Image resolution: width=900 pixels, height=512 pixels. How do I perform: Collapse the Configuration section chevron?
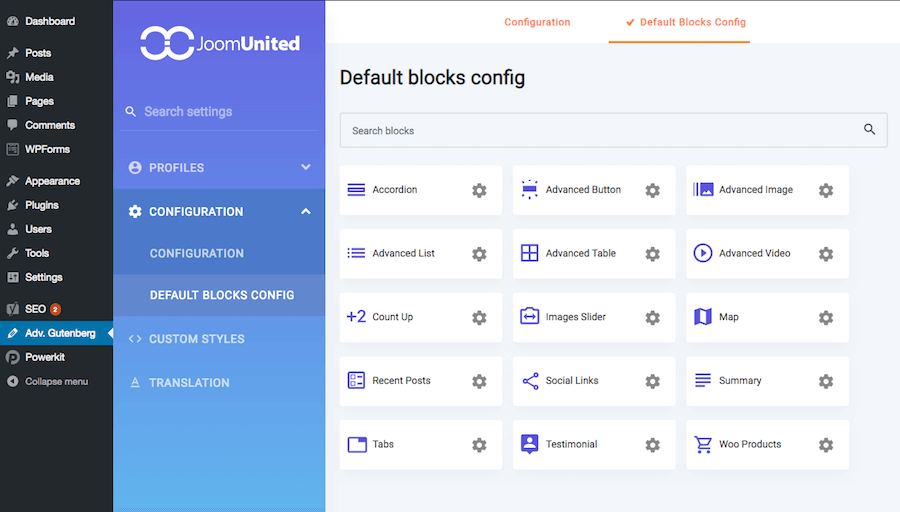[x=306, y=211]
